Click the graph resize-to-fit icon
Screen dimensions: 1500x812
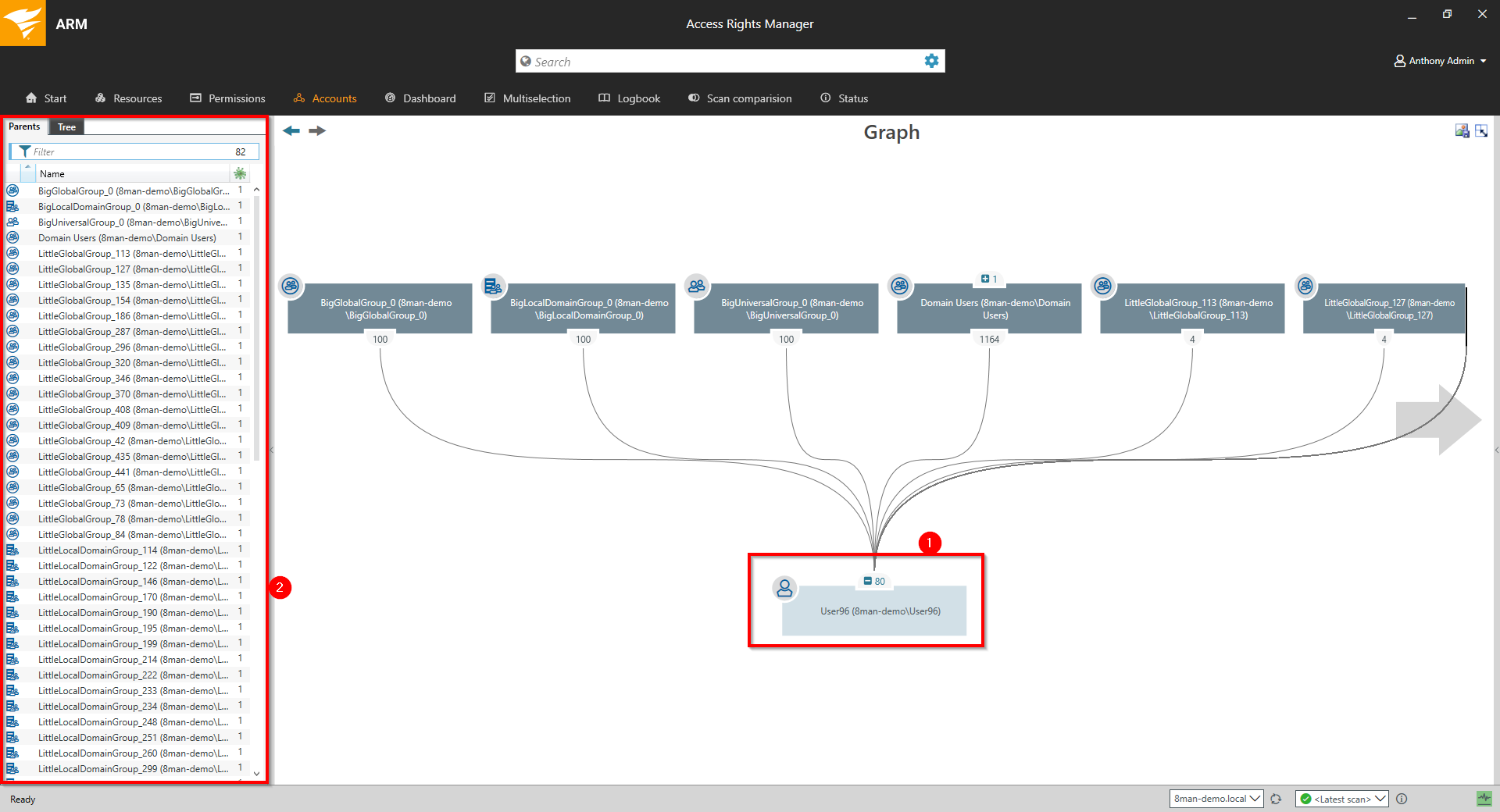coord(1481,131)
